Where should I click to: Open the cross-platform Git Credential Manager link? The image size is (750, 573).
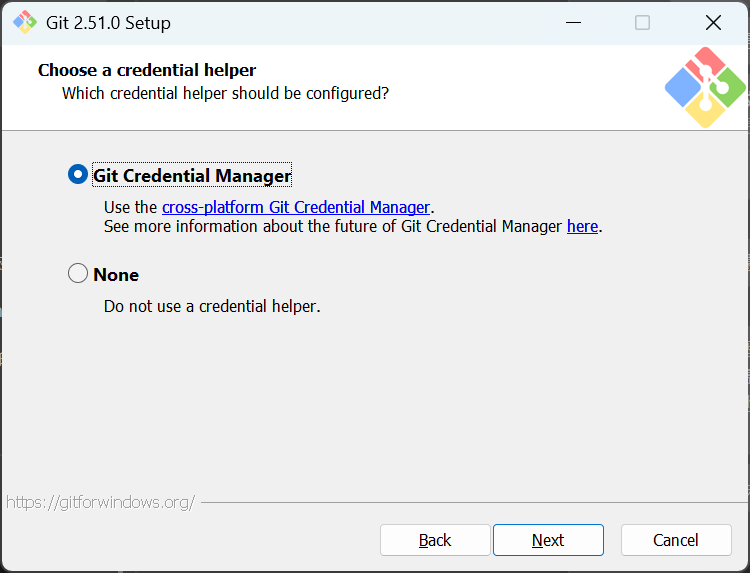coord(296,207)
